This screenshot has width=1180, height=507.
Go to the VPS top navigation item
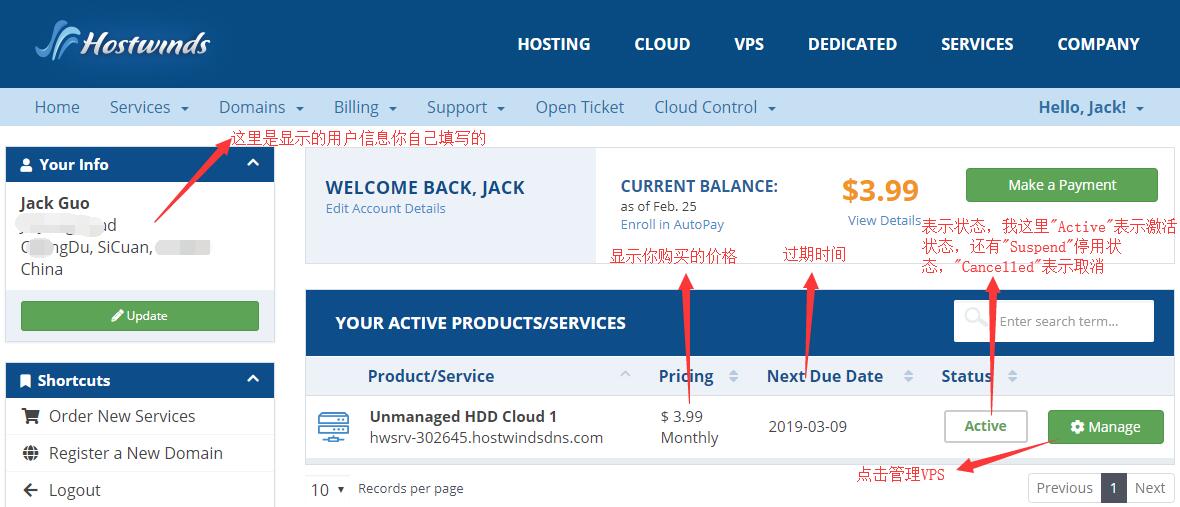748,44
